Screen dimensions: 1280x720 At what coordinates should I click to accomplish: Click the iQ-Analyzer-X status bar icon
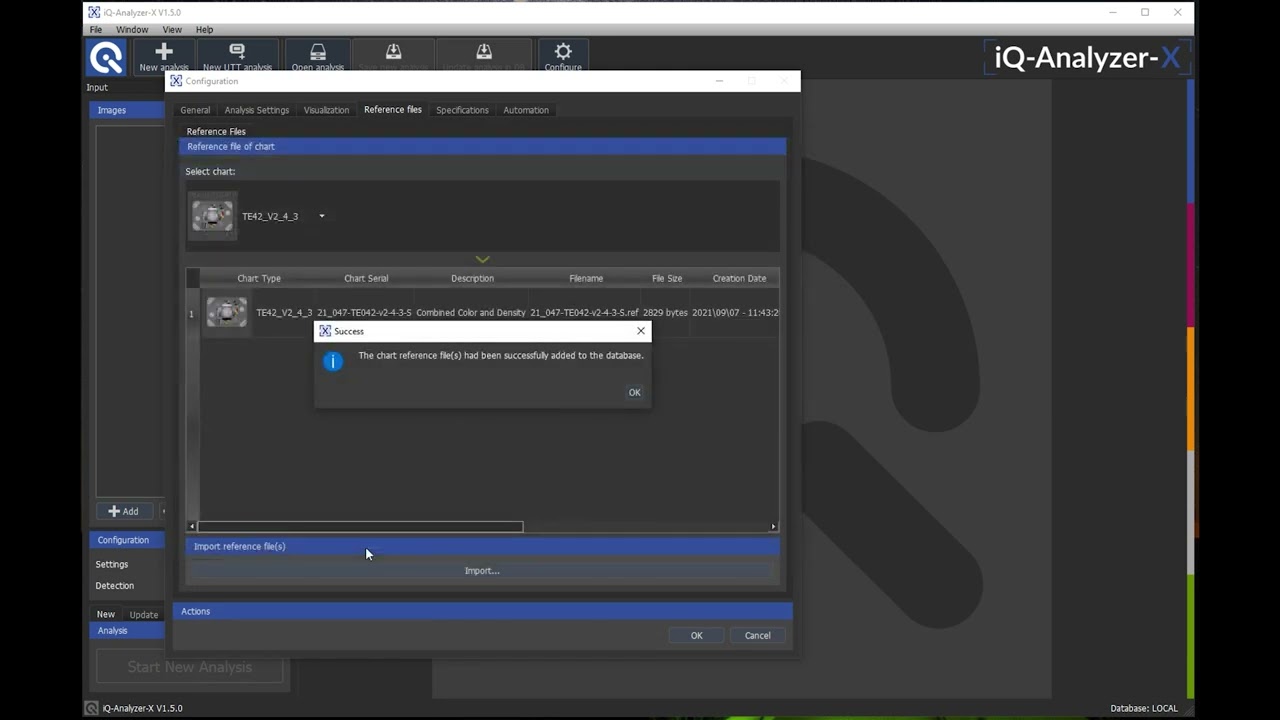92,708
